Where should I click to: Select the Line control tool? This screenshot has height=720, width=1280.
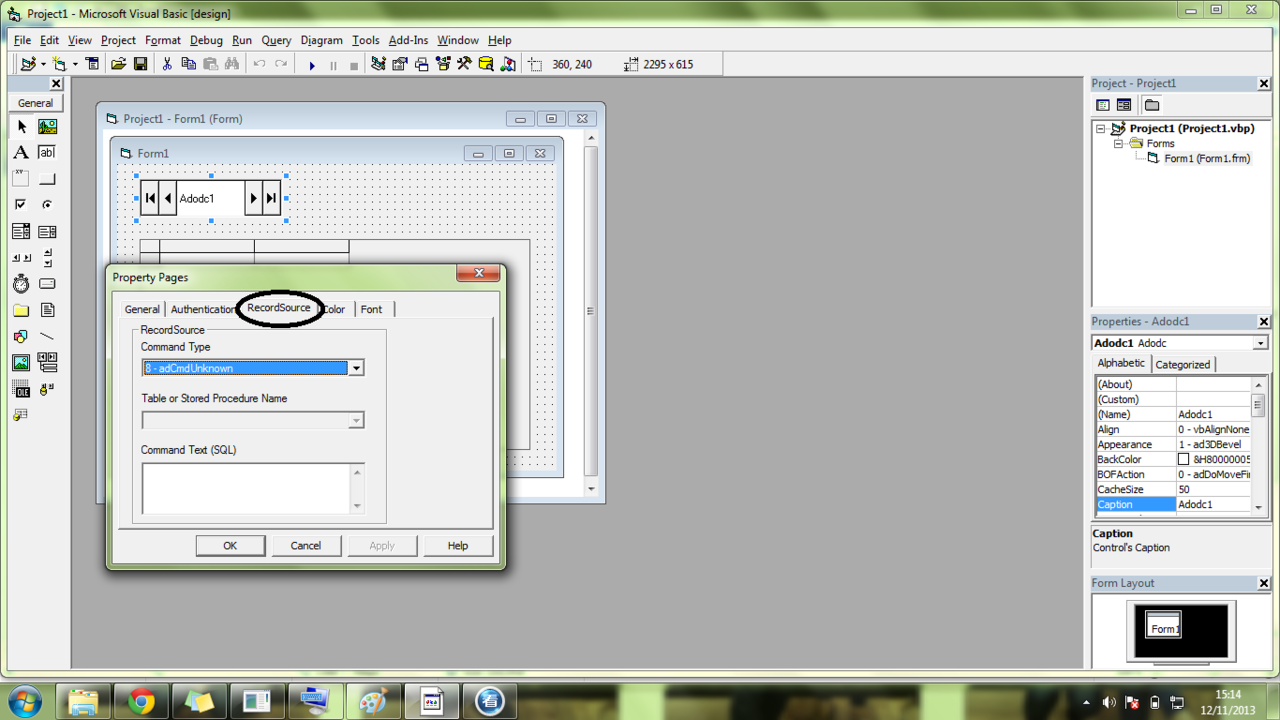[47, 336]
